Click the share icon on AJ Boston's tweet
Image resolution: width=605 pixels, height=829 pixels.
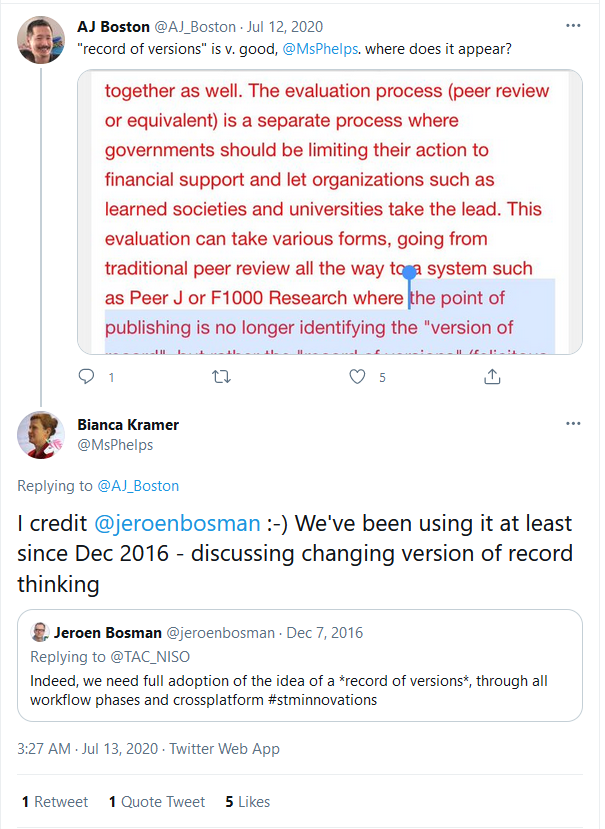[491, 377]
